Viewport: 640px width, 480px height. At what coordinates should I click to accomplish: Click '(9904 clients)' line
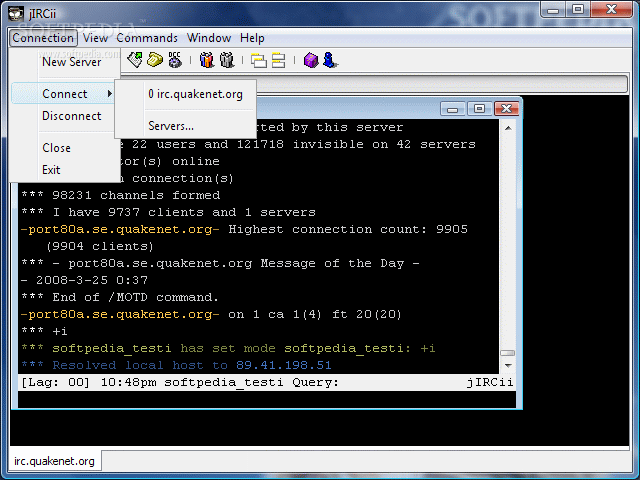pos(100,246)
